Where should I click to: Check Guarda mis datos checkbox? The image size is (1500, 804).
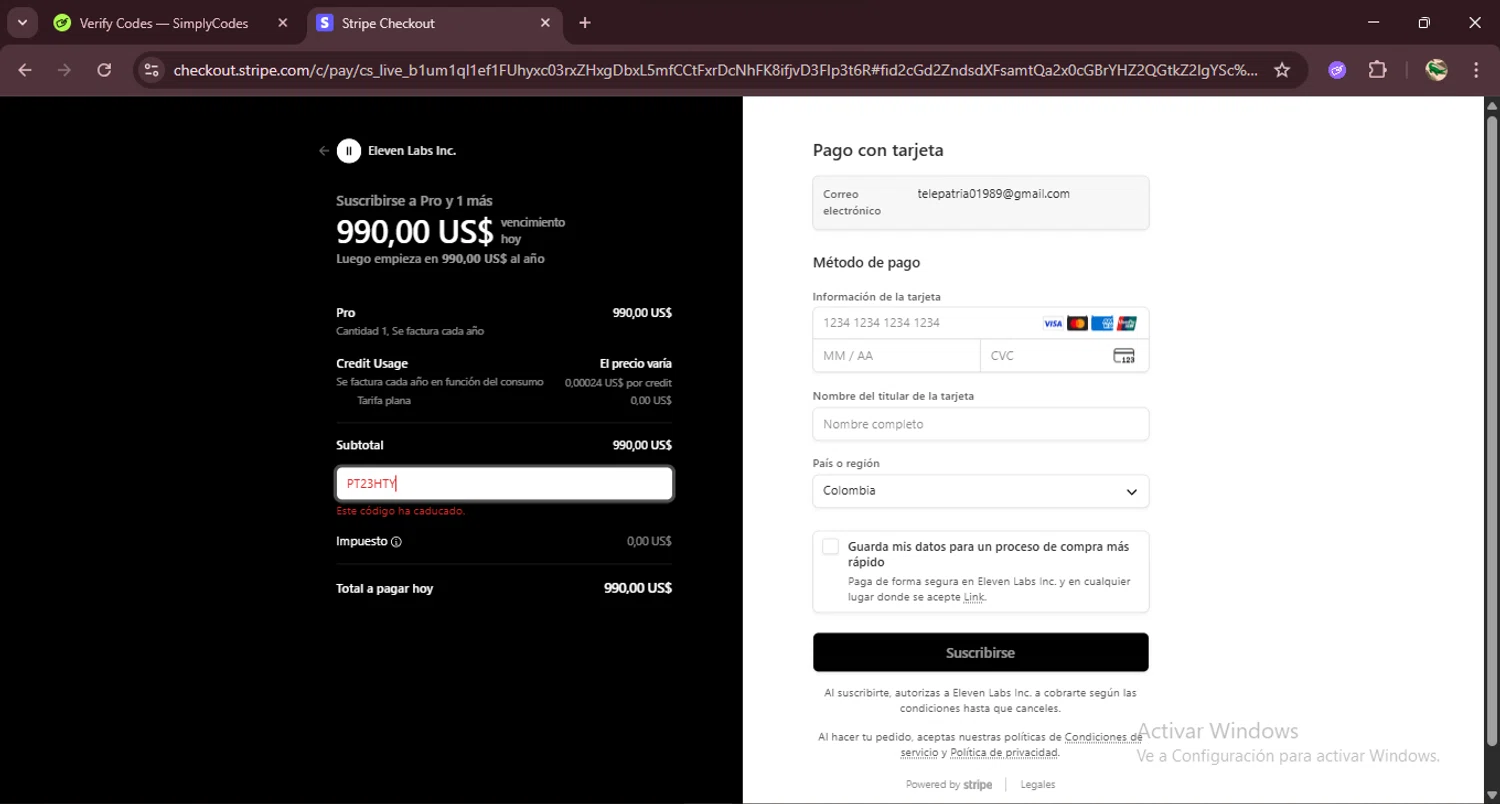[830, 547]
